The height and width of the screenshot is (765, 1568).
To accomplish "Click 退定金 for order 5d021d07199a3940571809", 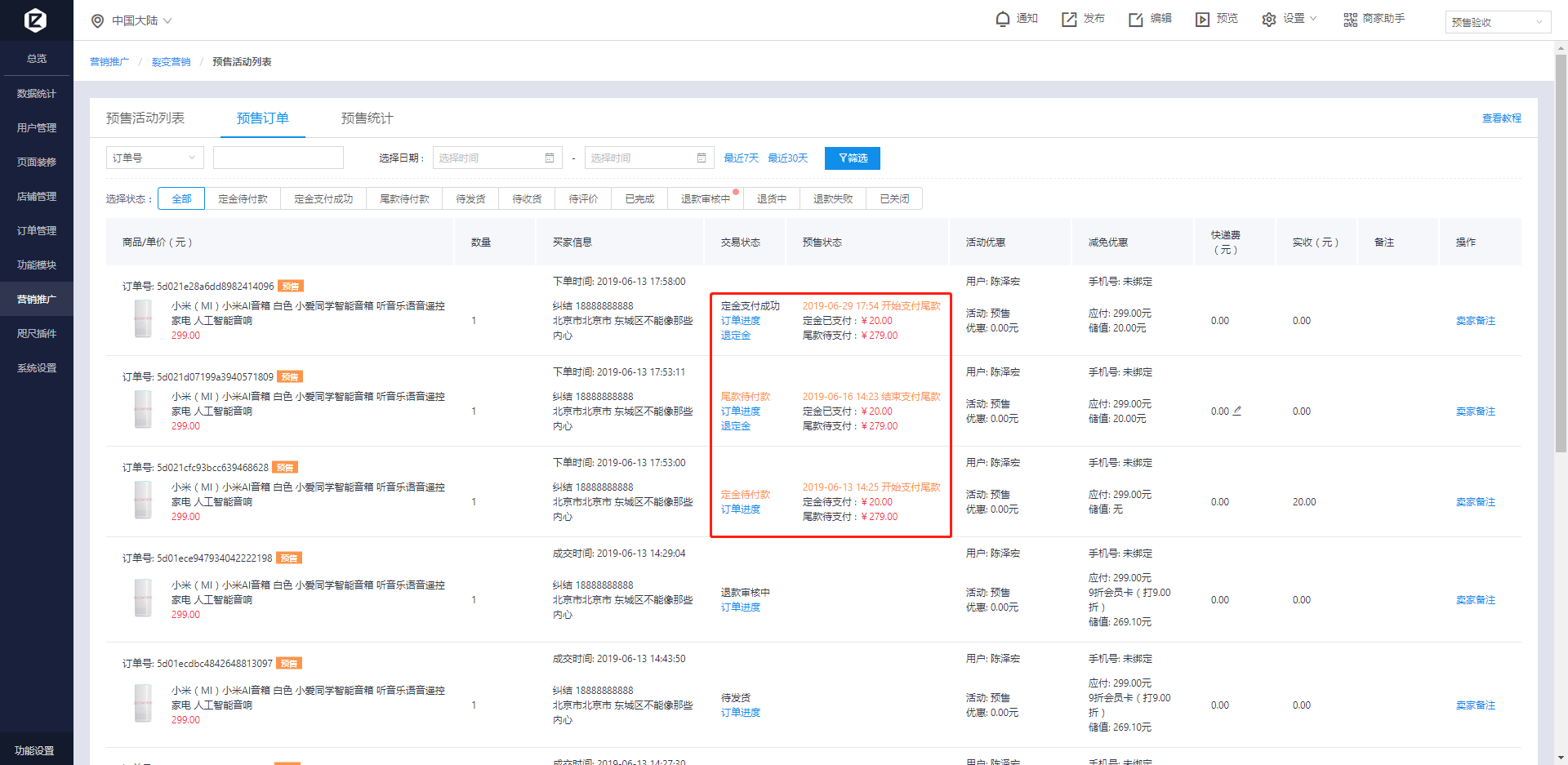I will tap(735, 426).
